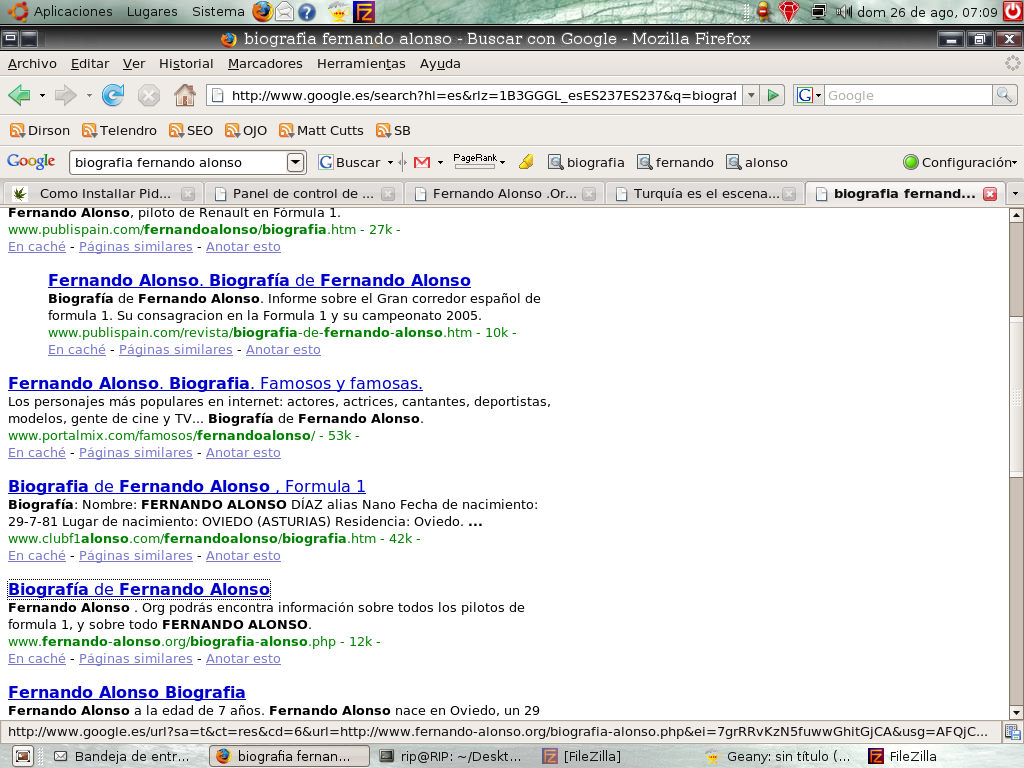Image resolution: width=1024 pixels, height=768 pixels.
Task: Click the forward arrow navigation button
Action: [65, 95]
